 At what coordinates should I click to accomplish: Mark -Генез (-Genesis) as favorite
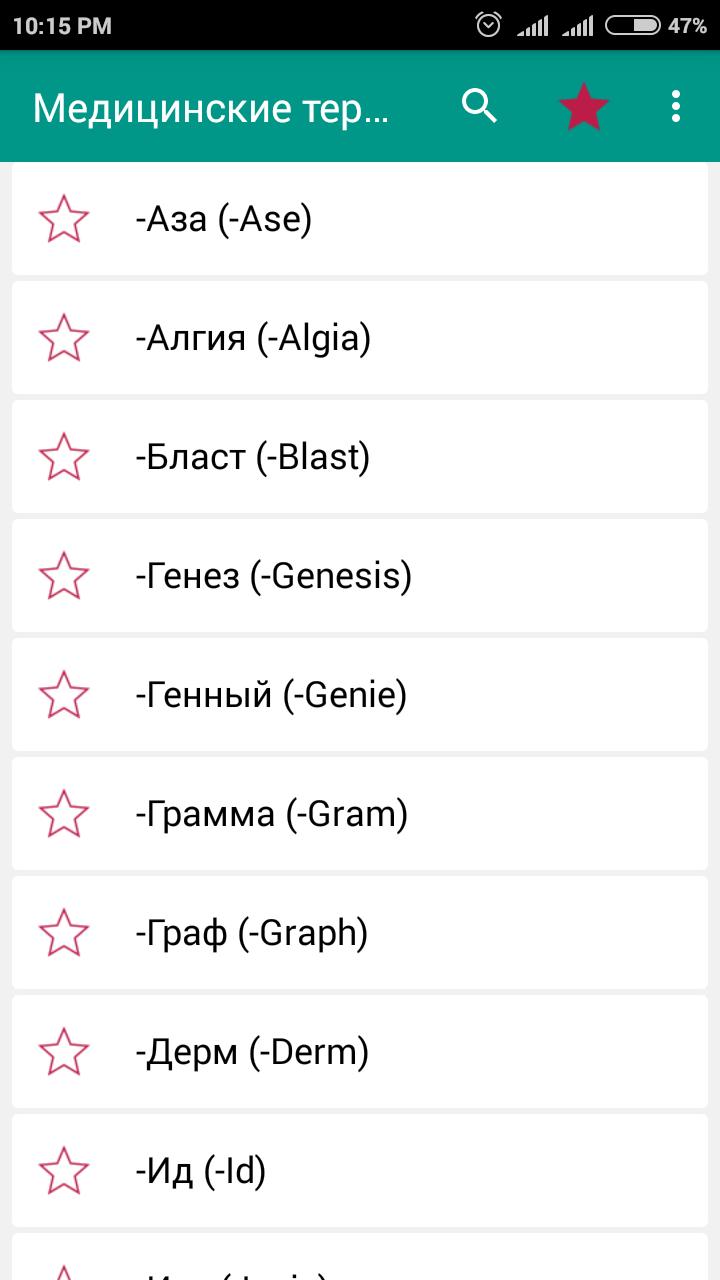(64, 576)
